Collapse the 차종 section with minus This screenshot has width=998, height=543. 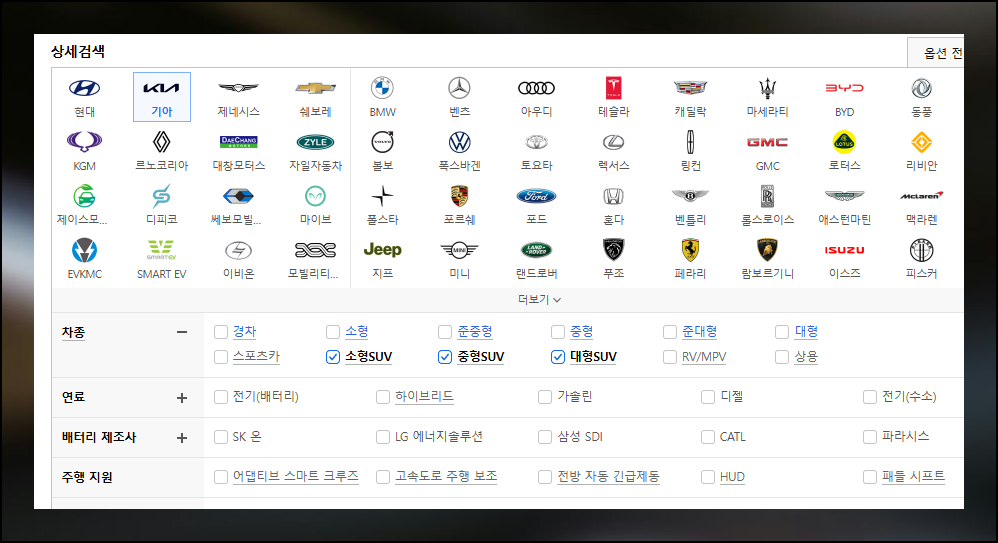(x=182, y=332)
